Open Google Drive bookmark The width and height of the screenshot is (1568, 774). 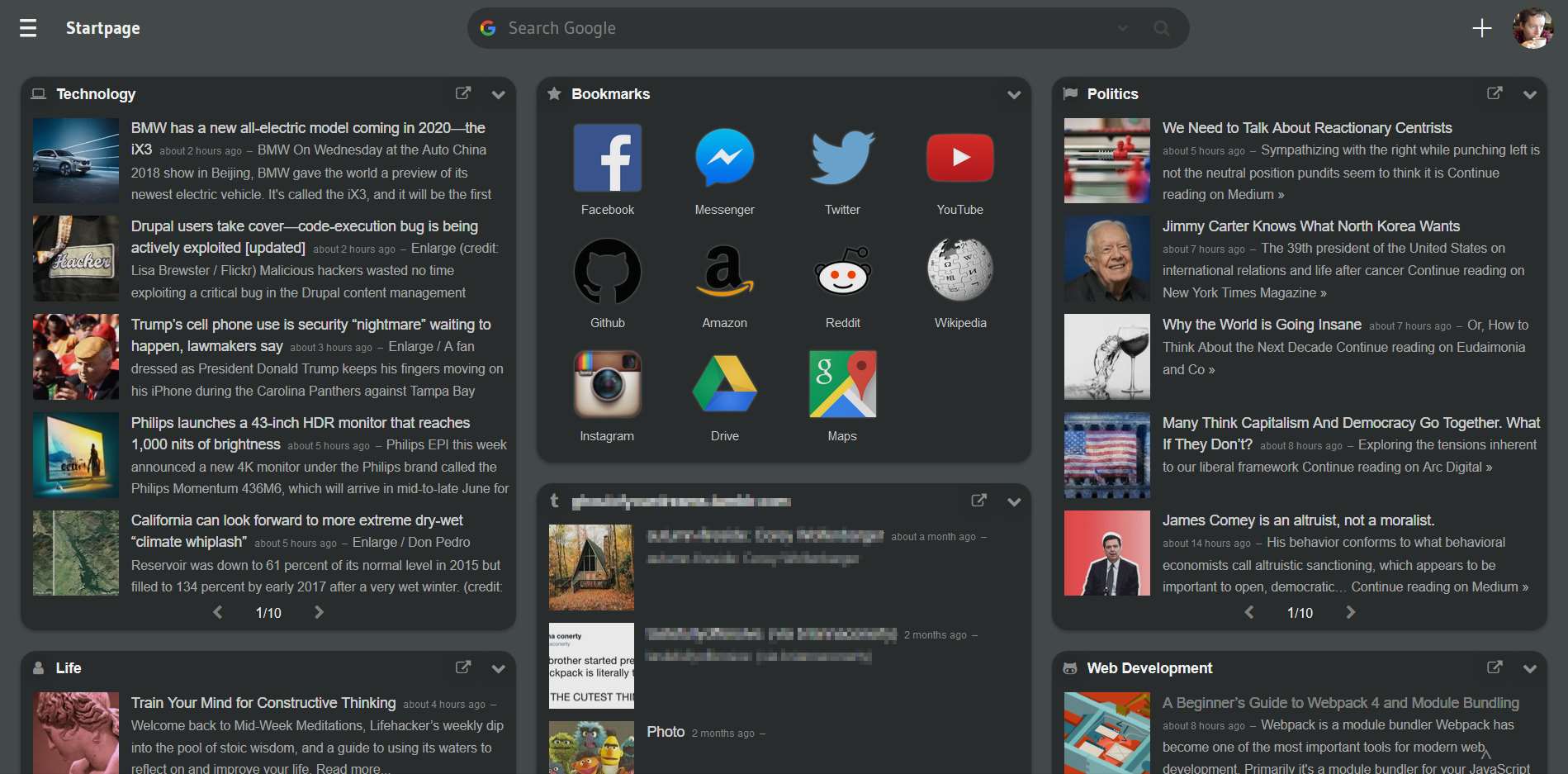click(x=724, y=384)
